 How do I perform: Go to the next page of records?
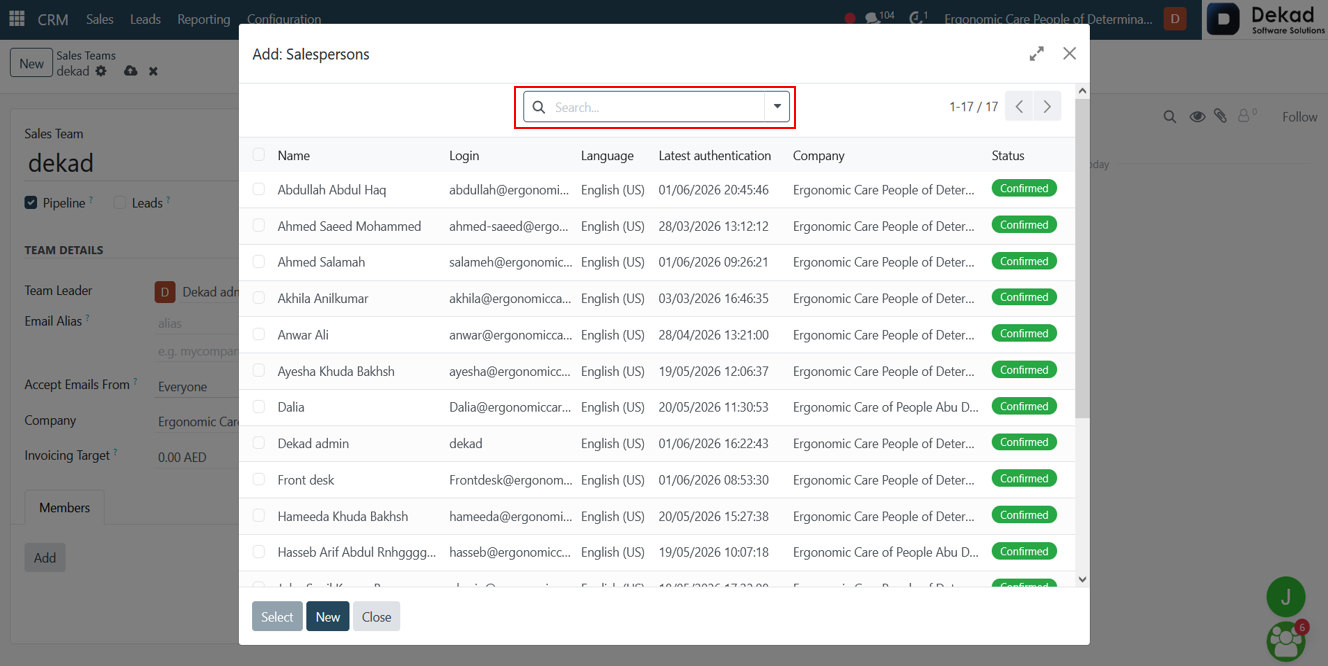pos(1047,107)
